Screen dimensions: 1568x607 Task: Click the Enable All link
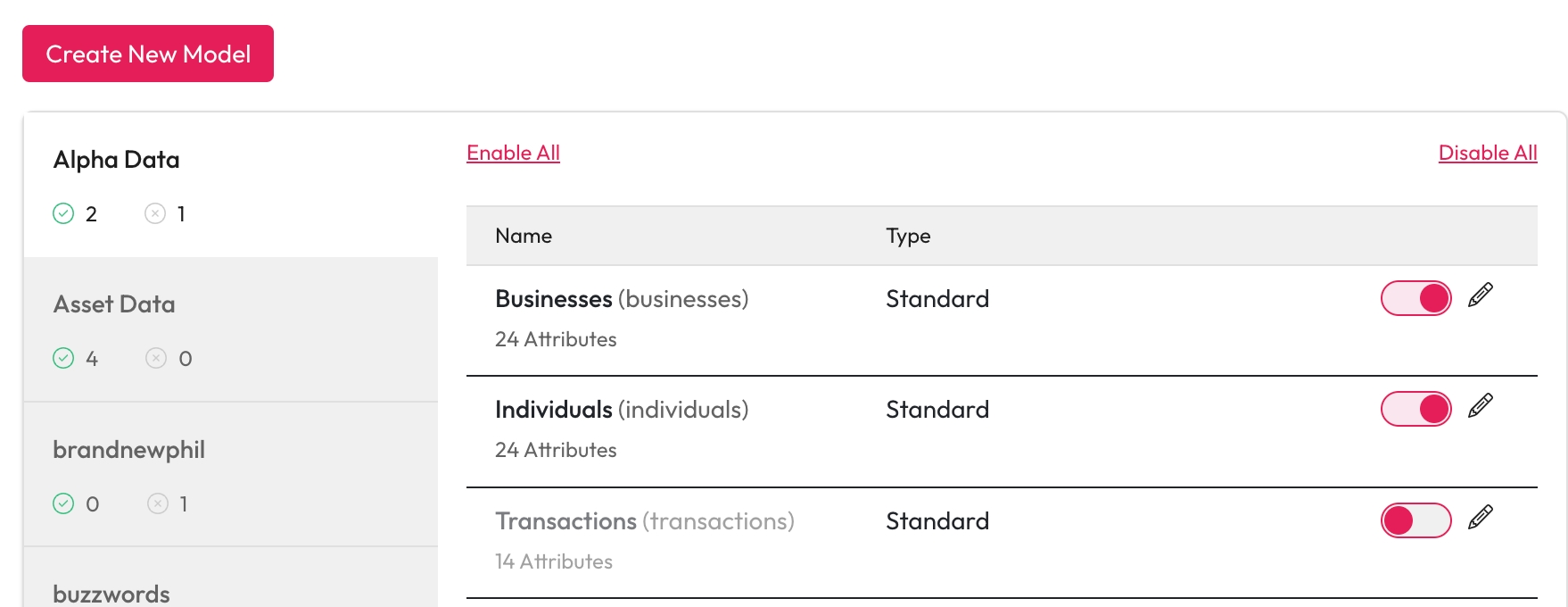click(x=513, y=153)
